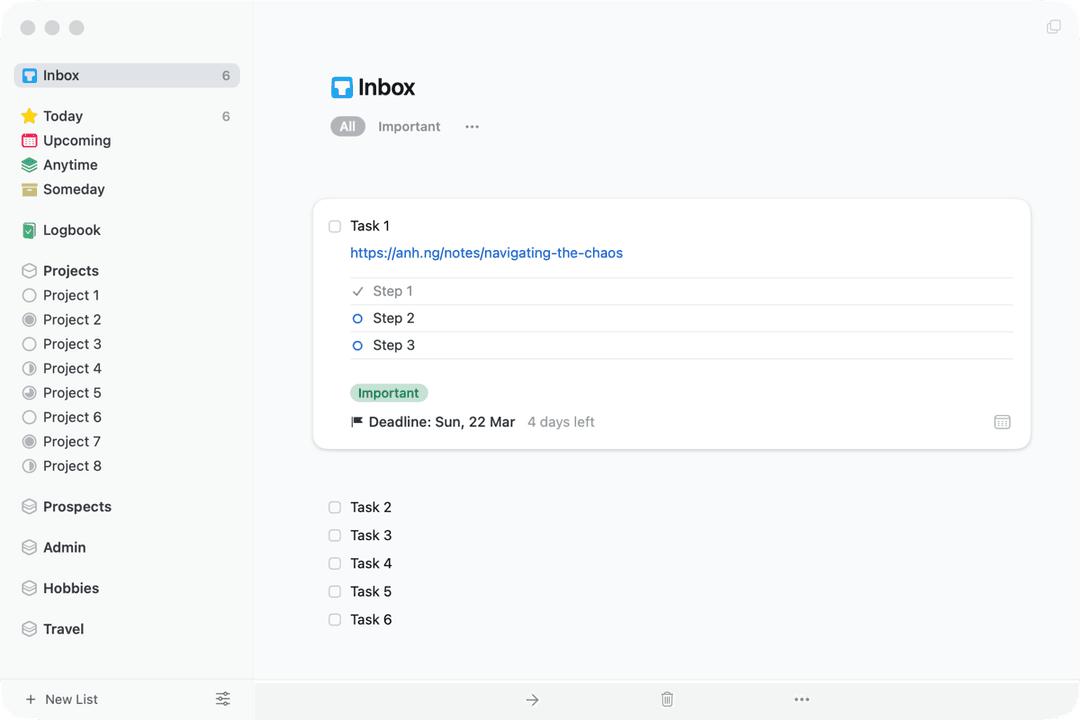Open the navigating-the-chaos link in Task 1
The width and height of the screenshot is (1080, 720).
487,252
